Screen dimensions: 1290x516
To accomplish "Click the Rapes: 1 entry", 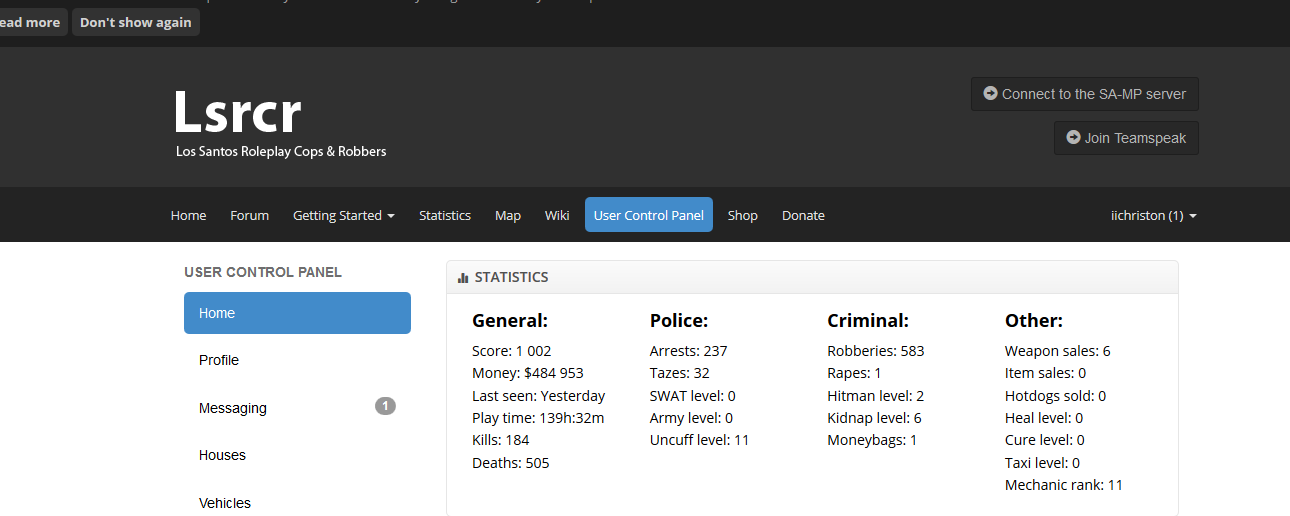I will [x=855, y=373].
